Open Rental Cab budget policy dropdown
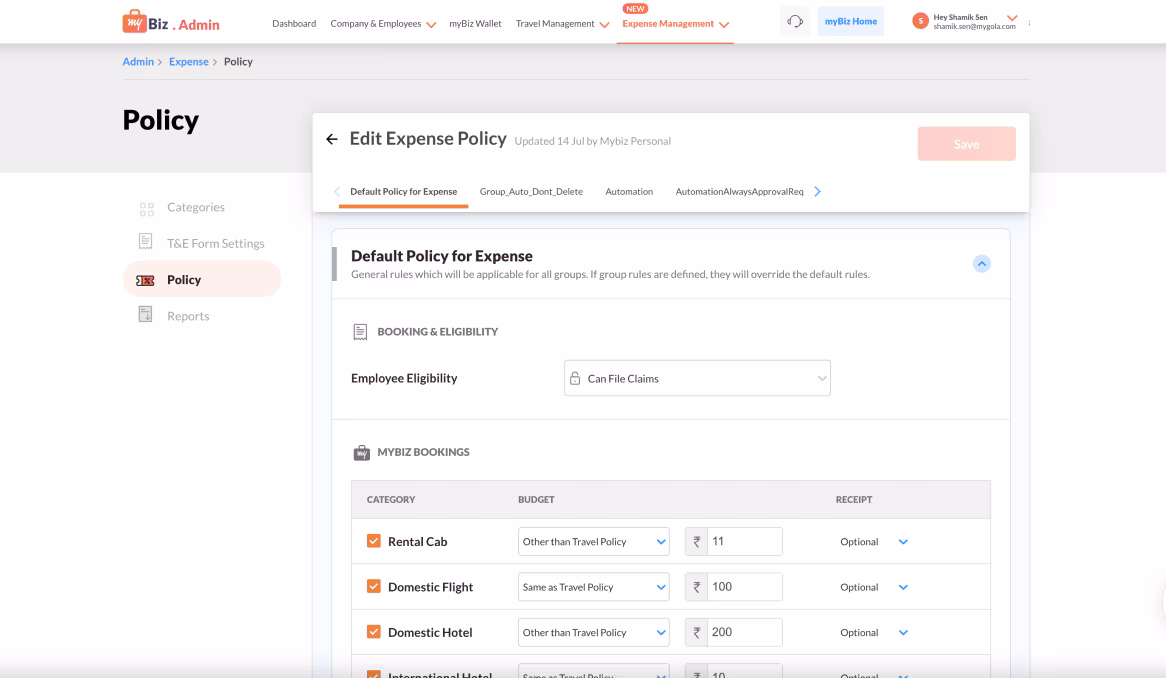 [593, 541]
